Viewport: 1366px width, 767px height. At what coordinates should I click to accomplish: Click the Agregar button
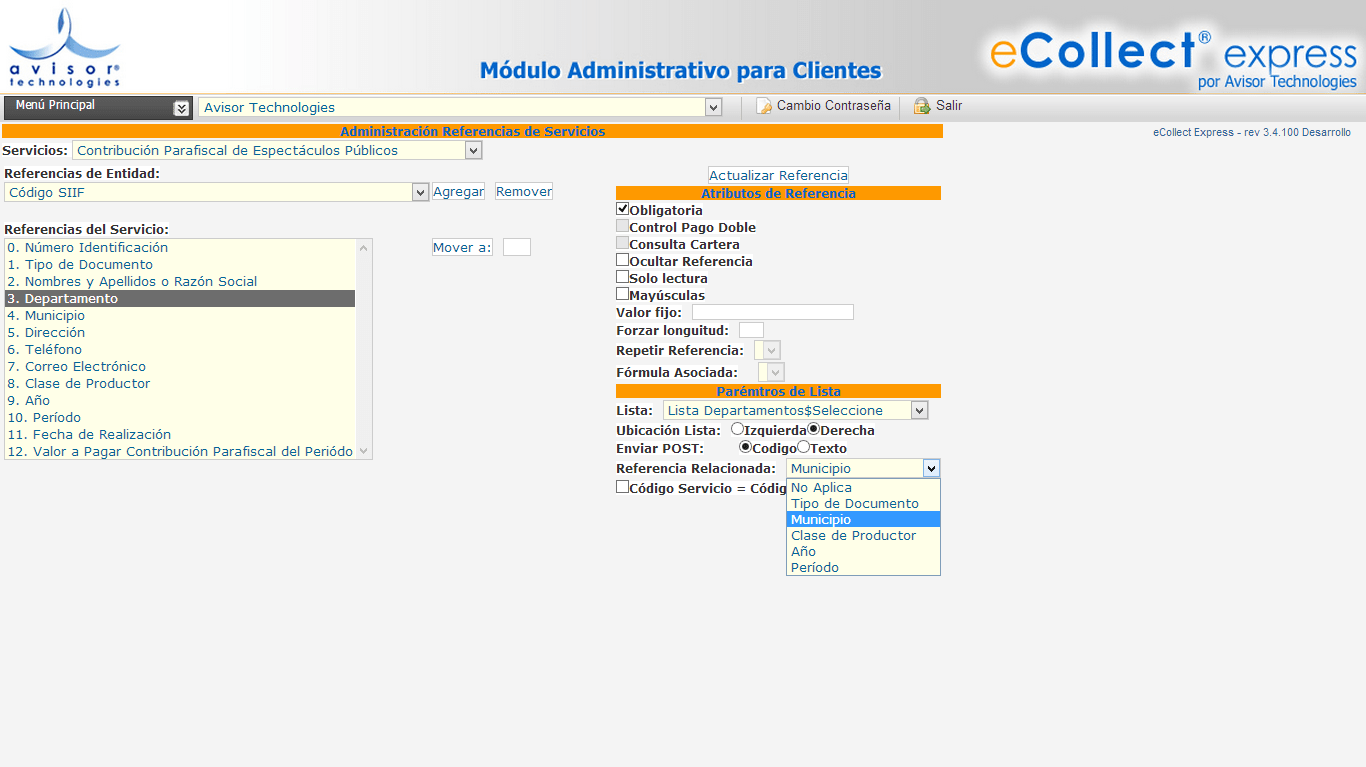(459, 191)
